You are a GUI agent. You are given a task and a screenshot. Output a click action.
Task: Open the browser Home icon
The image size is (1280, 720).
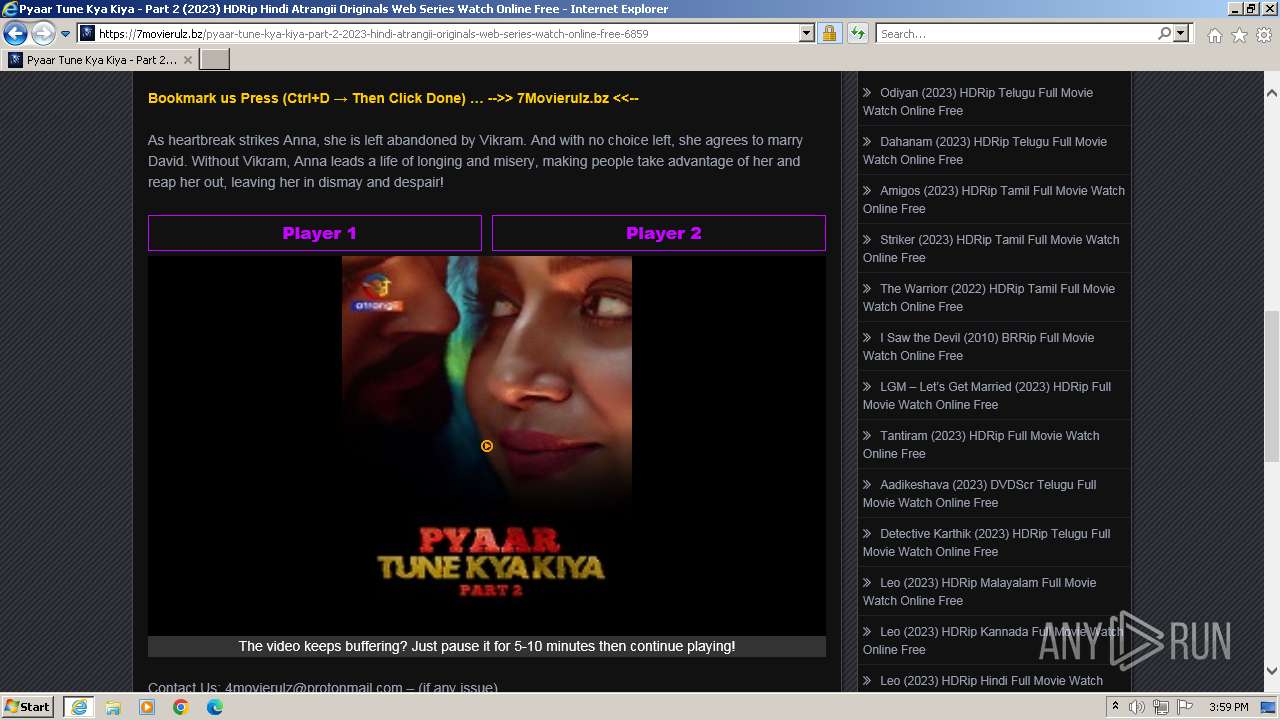1214,35
